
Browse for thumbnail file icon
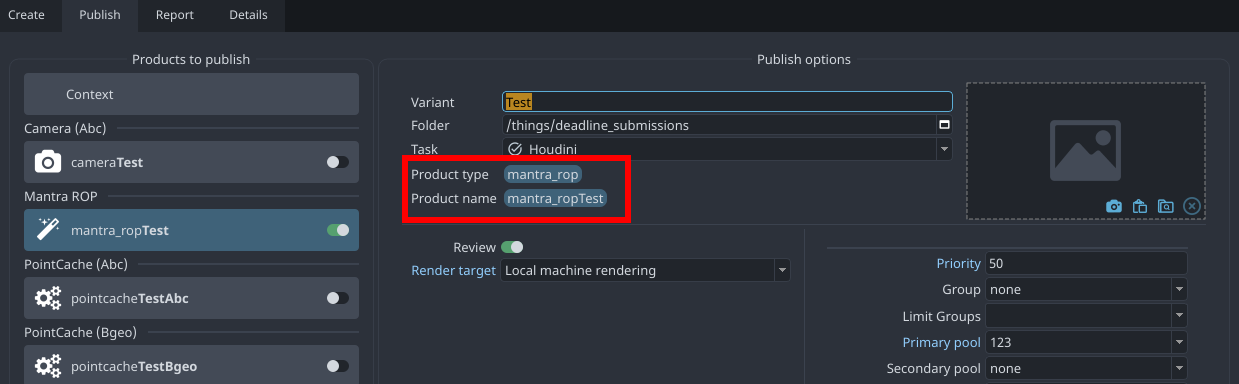point(1165,206)
